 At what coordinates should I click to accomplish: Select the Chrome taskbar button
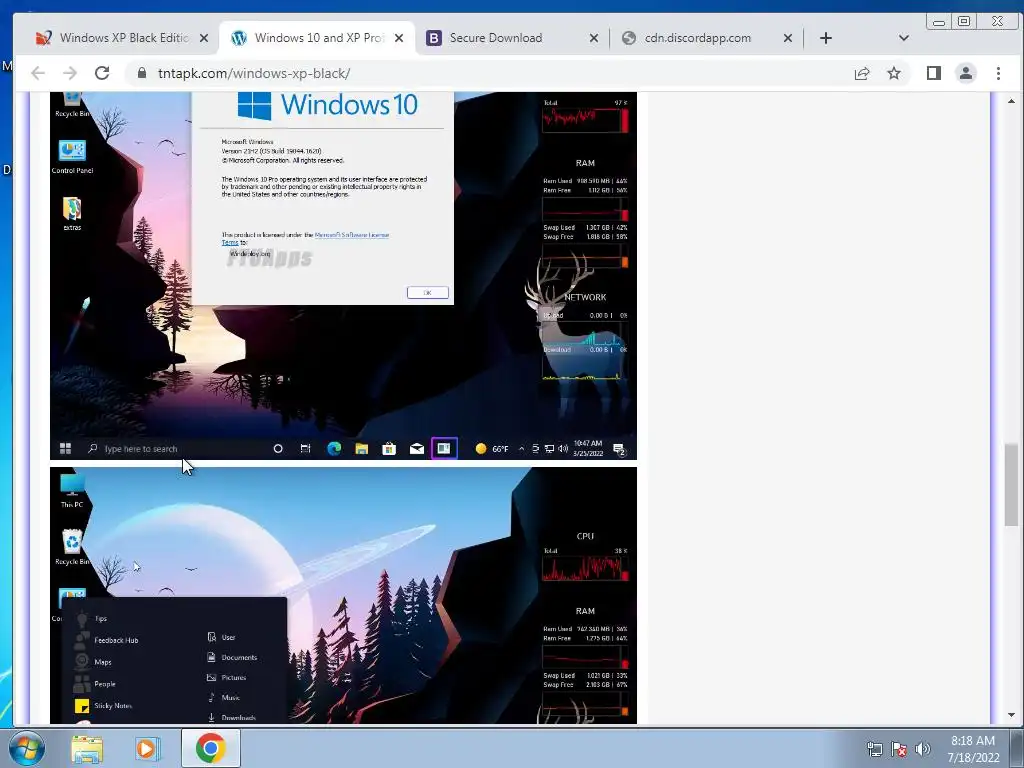tap(210, 748)
